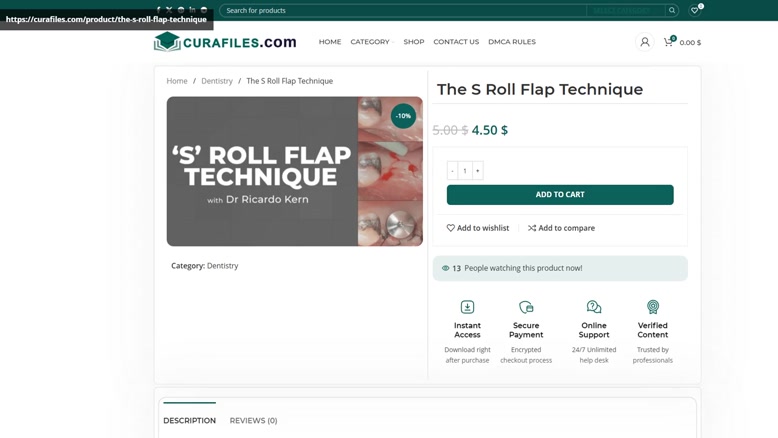Open the user account icon
The image size is (778, 438).
pos(645,42)
